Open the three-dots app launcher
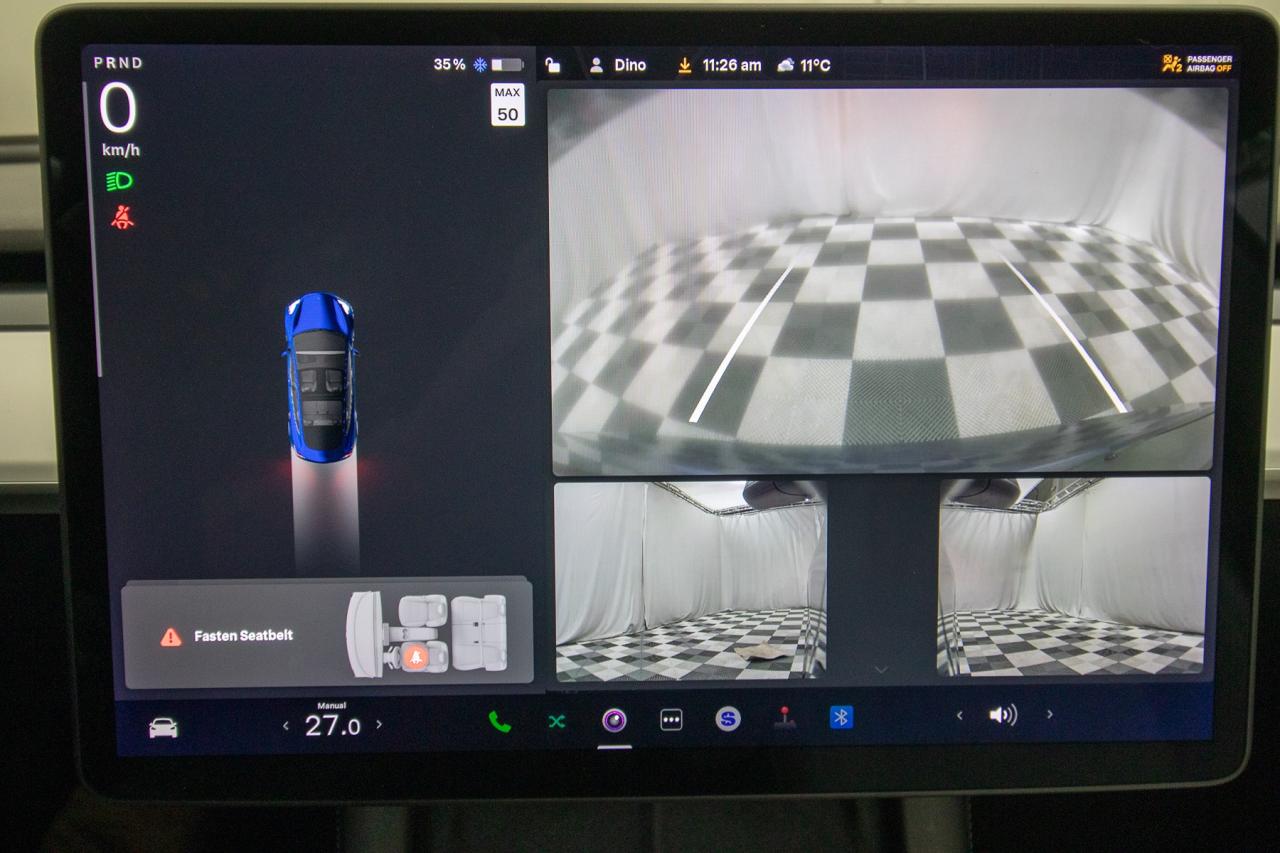 coord(671,720)
